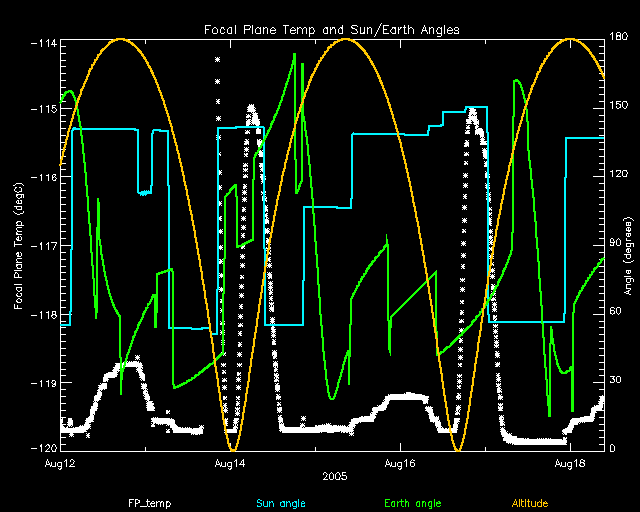640x512 pixels.
Task: Select the green 'Earth angle' legend label
Action: pyautogui.click(x=410, y=503)
